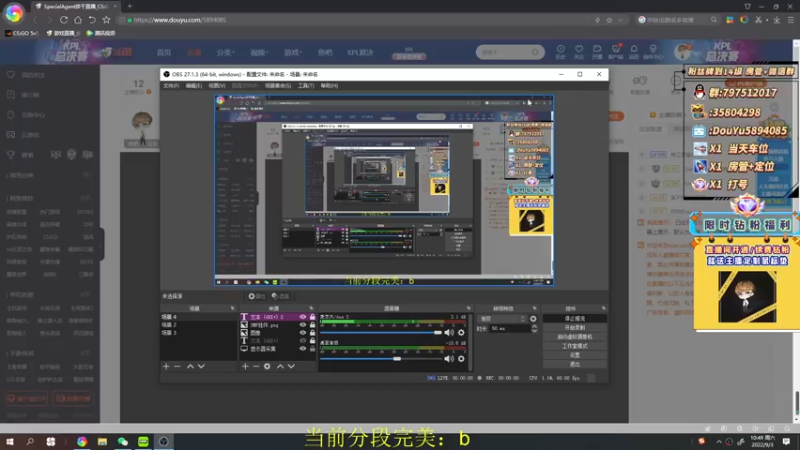The image size is (800, 450).
Task: Move selected source up in list
Action: 280,366
